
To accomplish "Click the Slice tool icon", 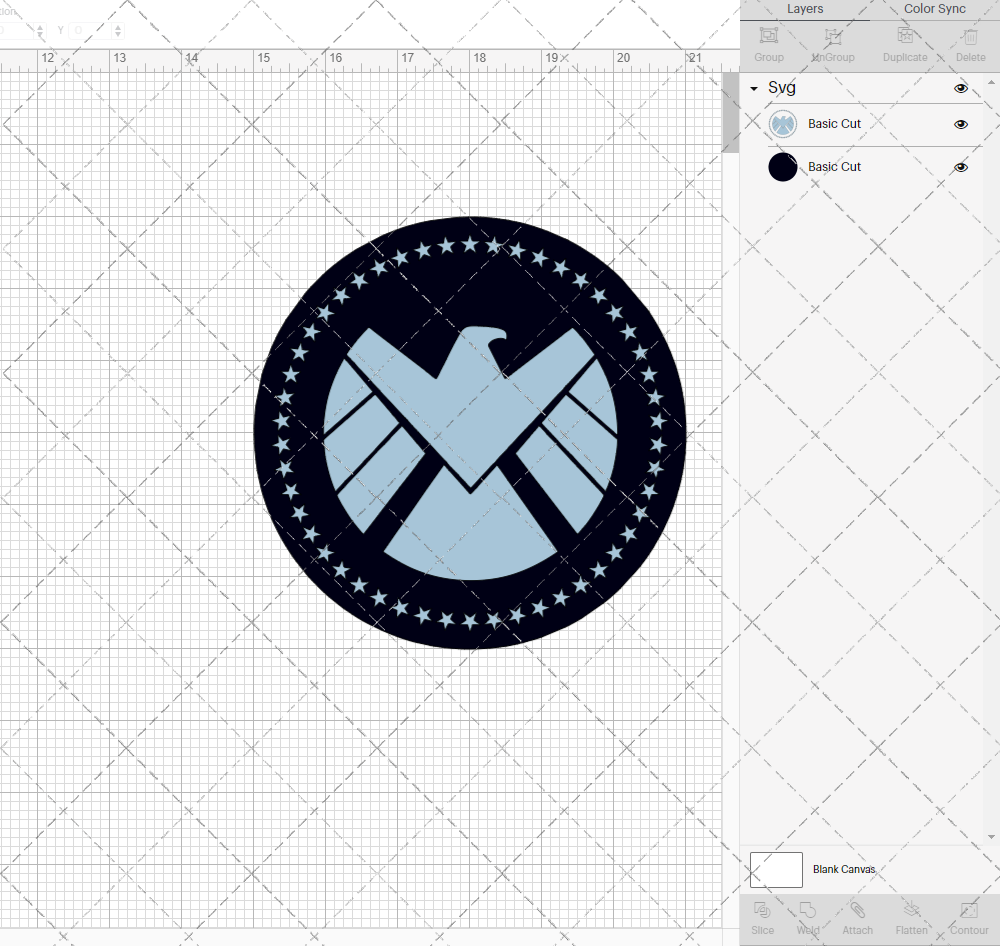I will coord(762,910).
